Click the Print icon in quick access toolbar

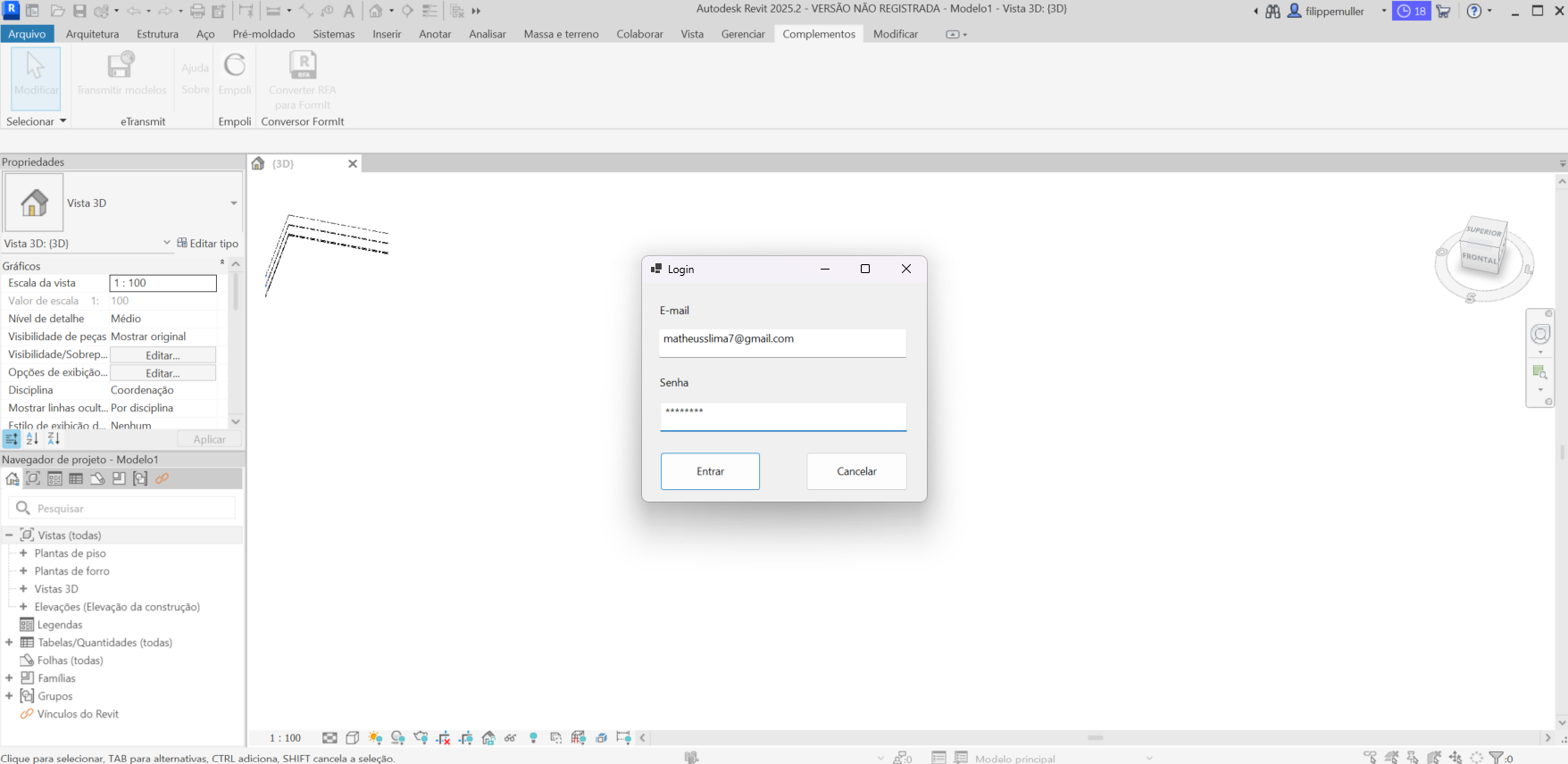click(197, 11)
